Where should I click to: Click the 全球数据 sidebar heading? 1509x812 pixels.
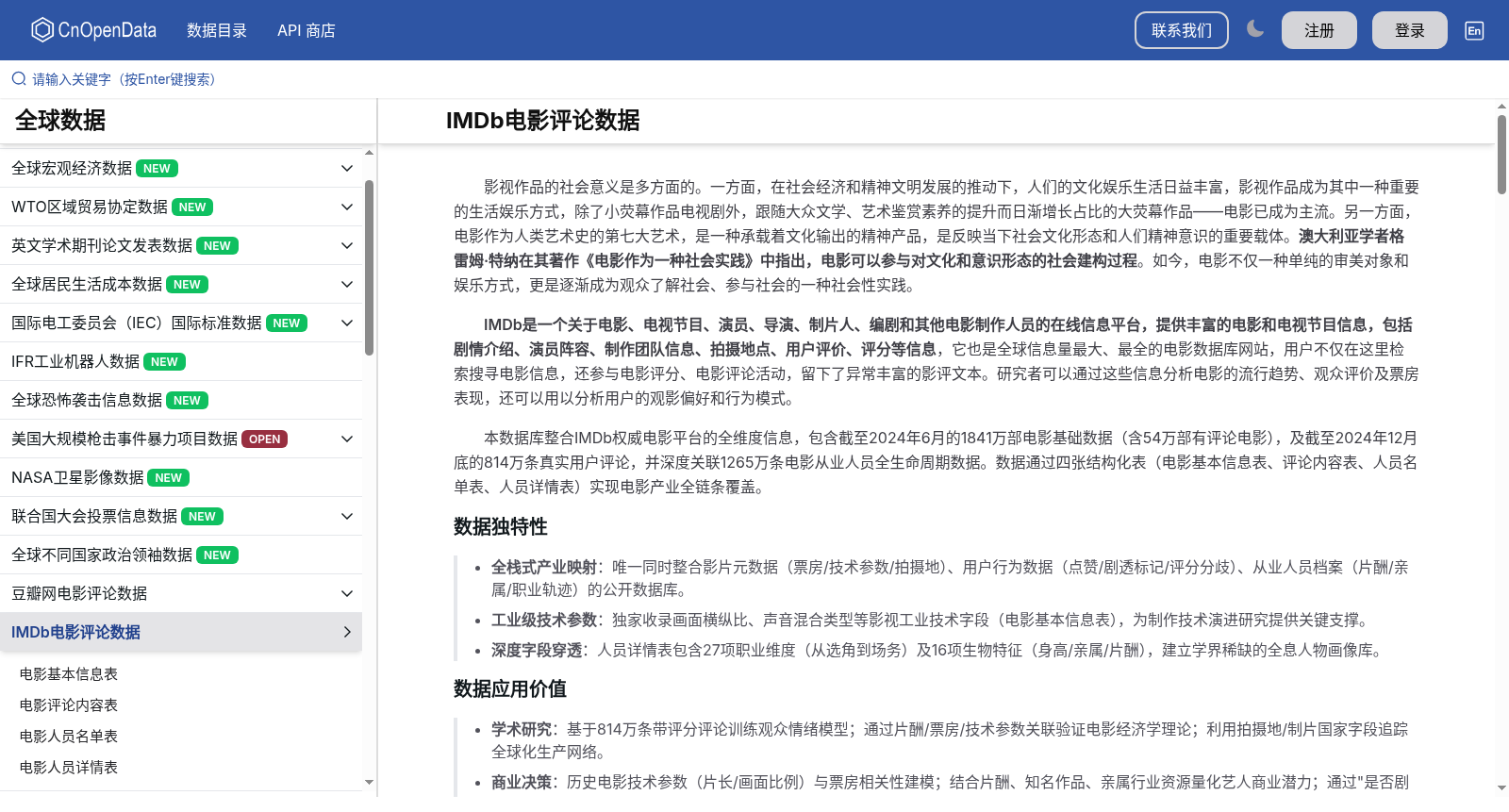pyautogui.click(x=60, y=121)
